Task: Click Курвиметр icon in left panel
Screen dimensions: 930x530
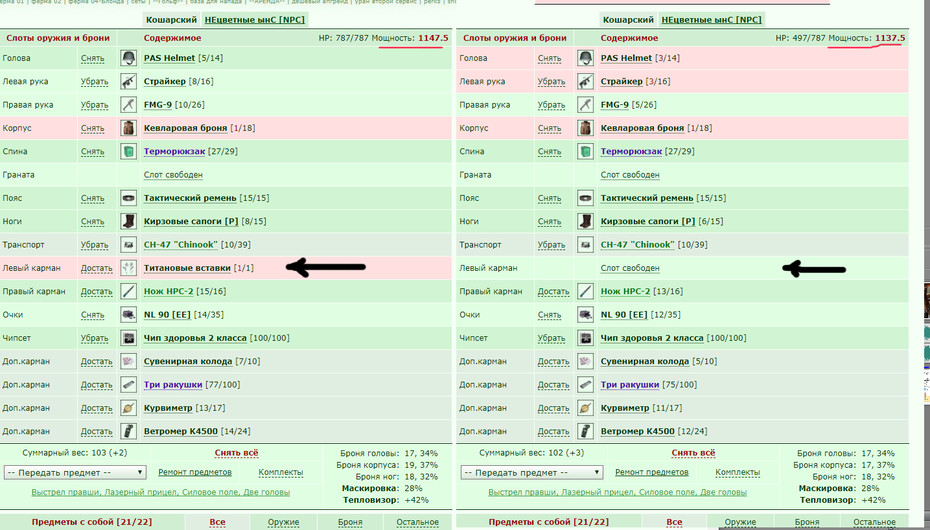Action: (129, 408)
